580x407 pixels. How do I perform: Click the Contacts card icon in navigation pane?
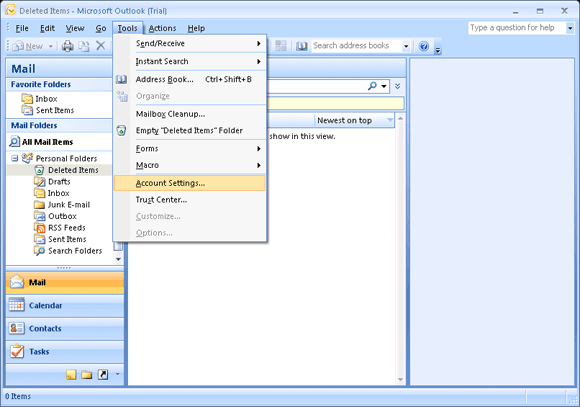coord(17,328)
